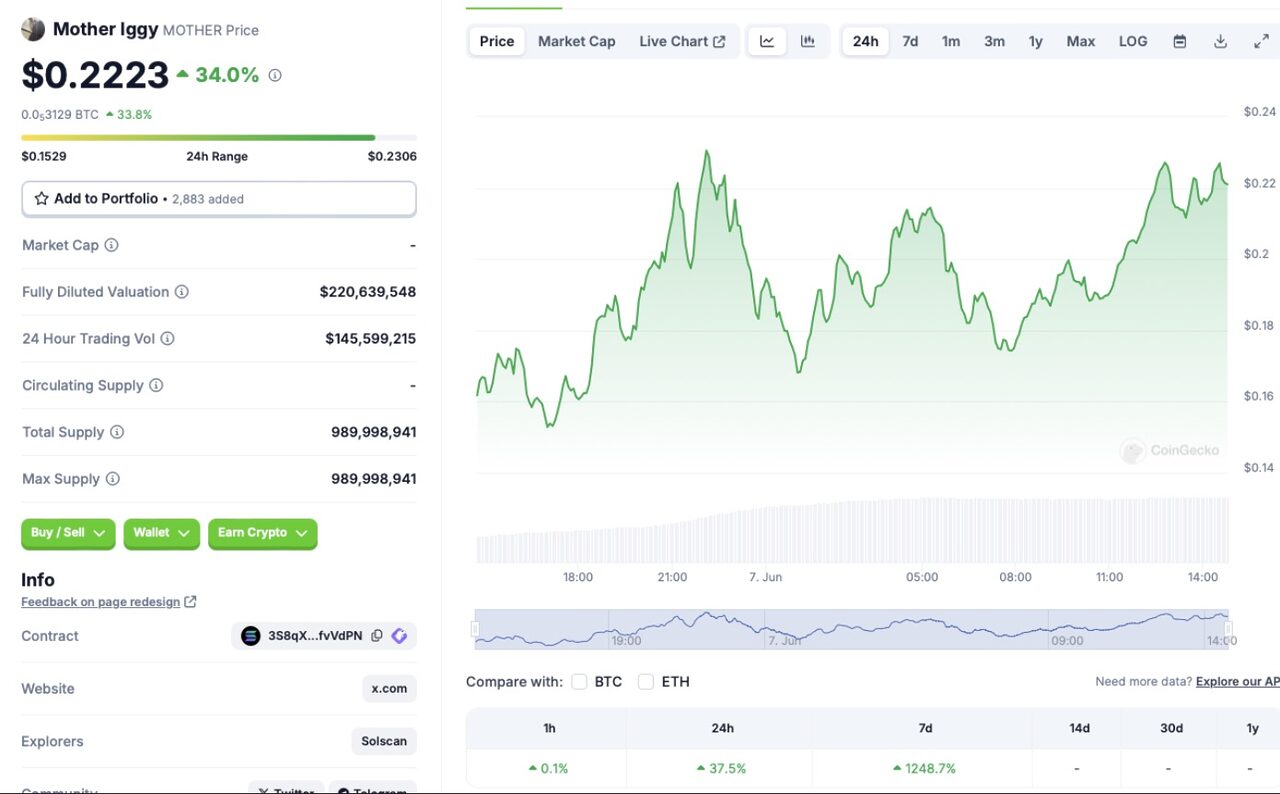Click Explore our API link
The height and width of the screenshot is (794, 1280).
[x=1238, y=681]
